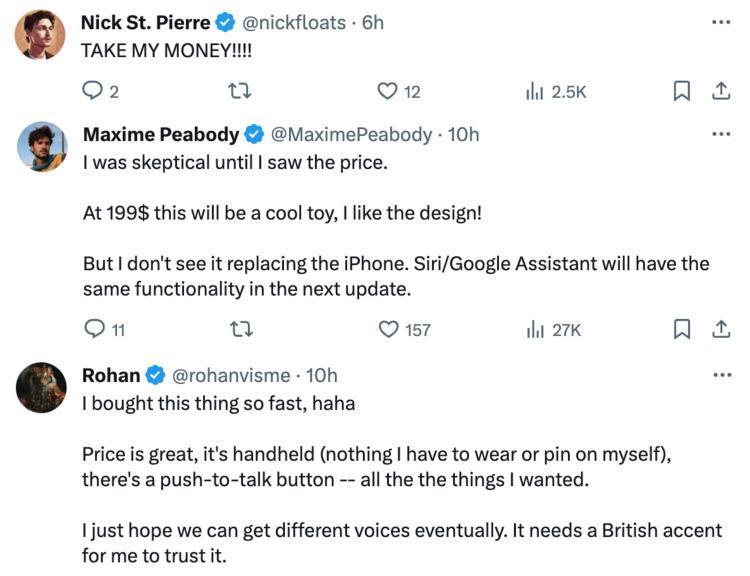The width and height of the screenshot is (750, 576).
Task: Open more options on Rohan's tweet
Action: tap(720, 375)
